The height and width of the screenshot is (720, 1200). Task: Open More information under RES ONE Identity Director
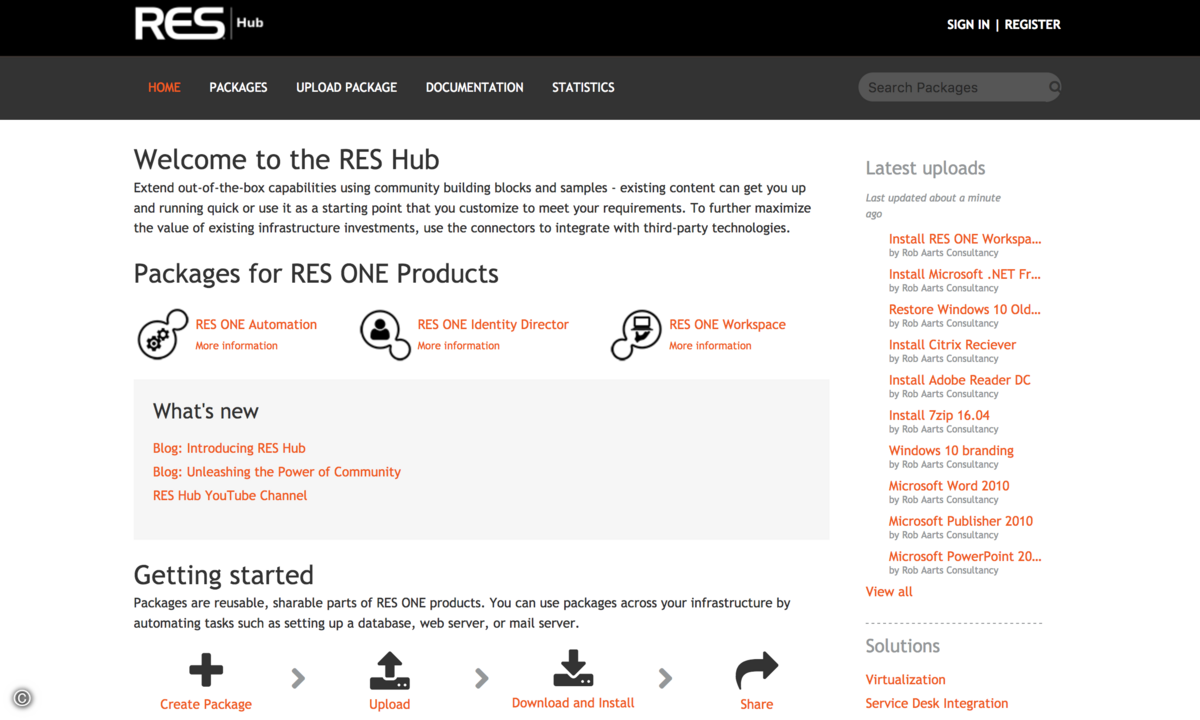[459, 346]
